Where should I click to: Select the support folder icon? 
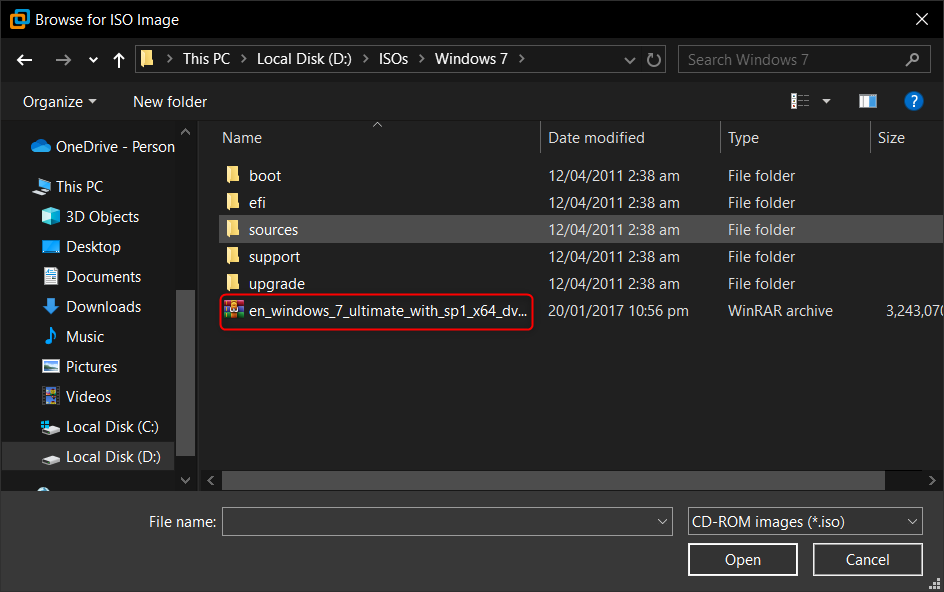233,256
